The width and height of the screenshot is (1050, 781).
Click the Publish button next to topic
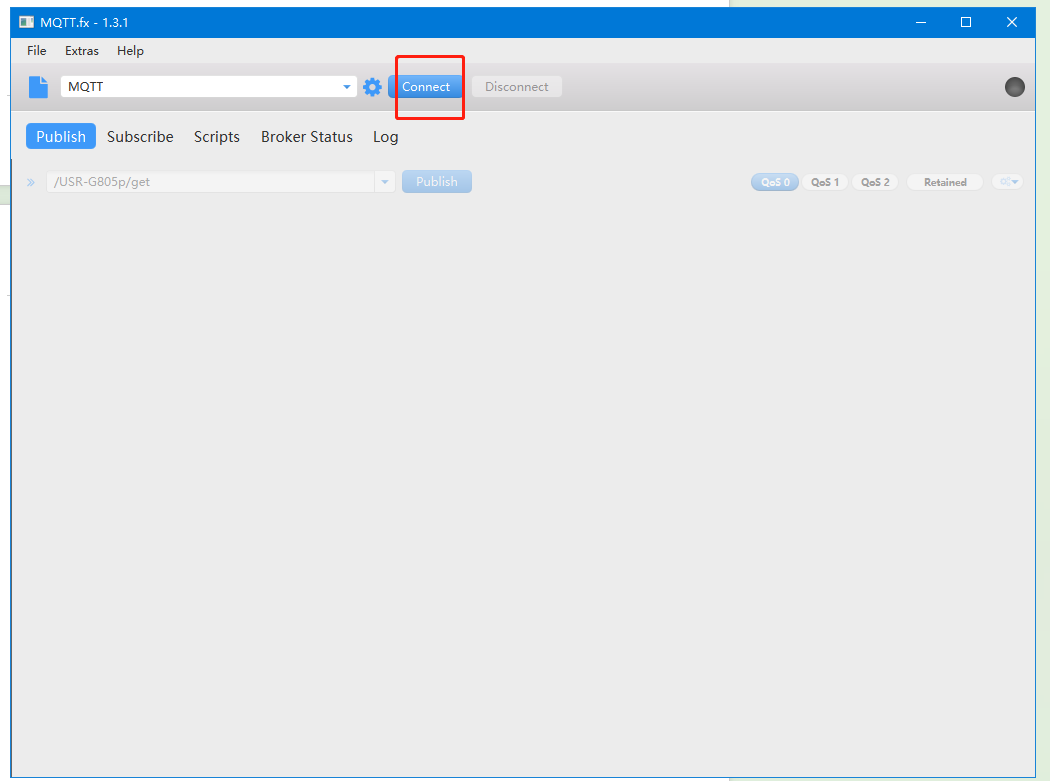436,182
